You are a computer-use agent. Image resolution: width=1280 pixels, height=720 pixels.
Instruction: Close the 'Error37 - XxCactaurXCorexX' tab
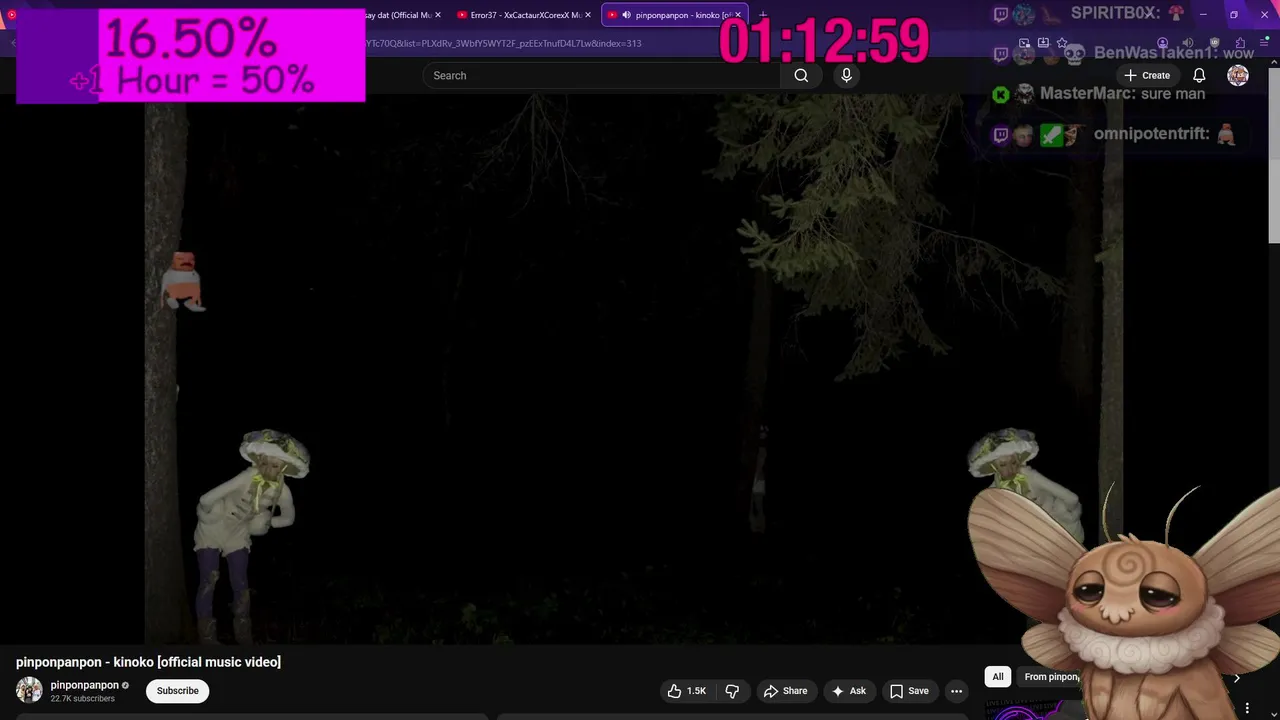coord(588,15)
